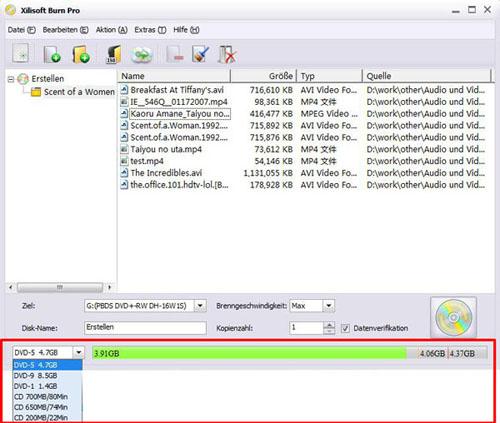Click tree panel scroll left arrow
500x423 pixels.
[x=11, y=287]
